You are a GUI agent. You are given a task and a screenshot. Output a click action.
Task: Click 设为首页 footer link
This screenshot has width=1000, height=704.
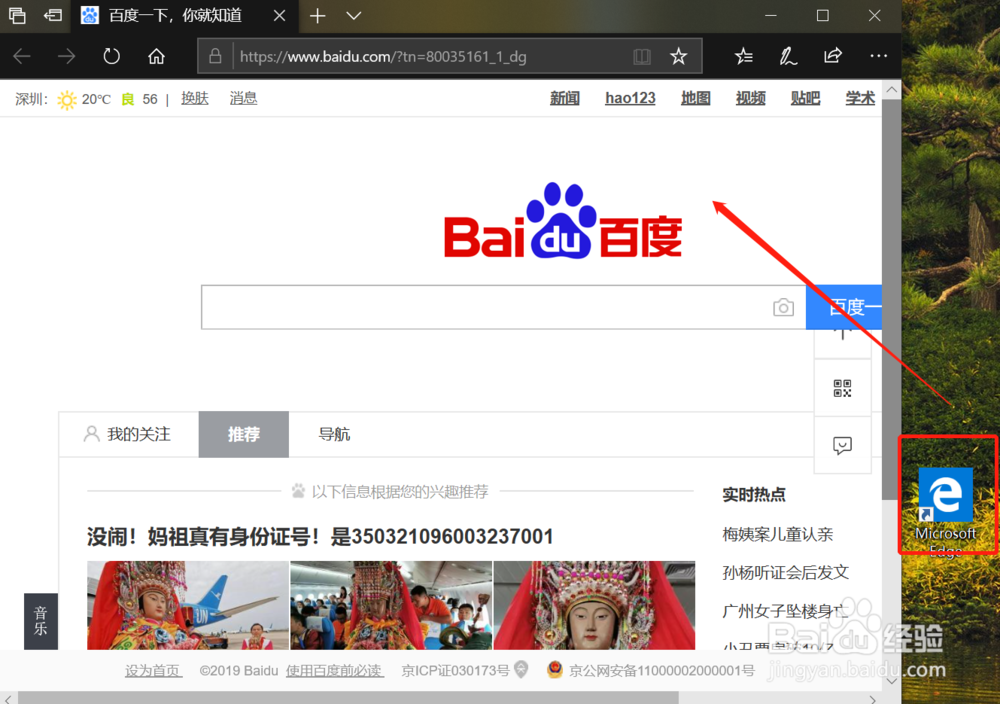153,671
